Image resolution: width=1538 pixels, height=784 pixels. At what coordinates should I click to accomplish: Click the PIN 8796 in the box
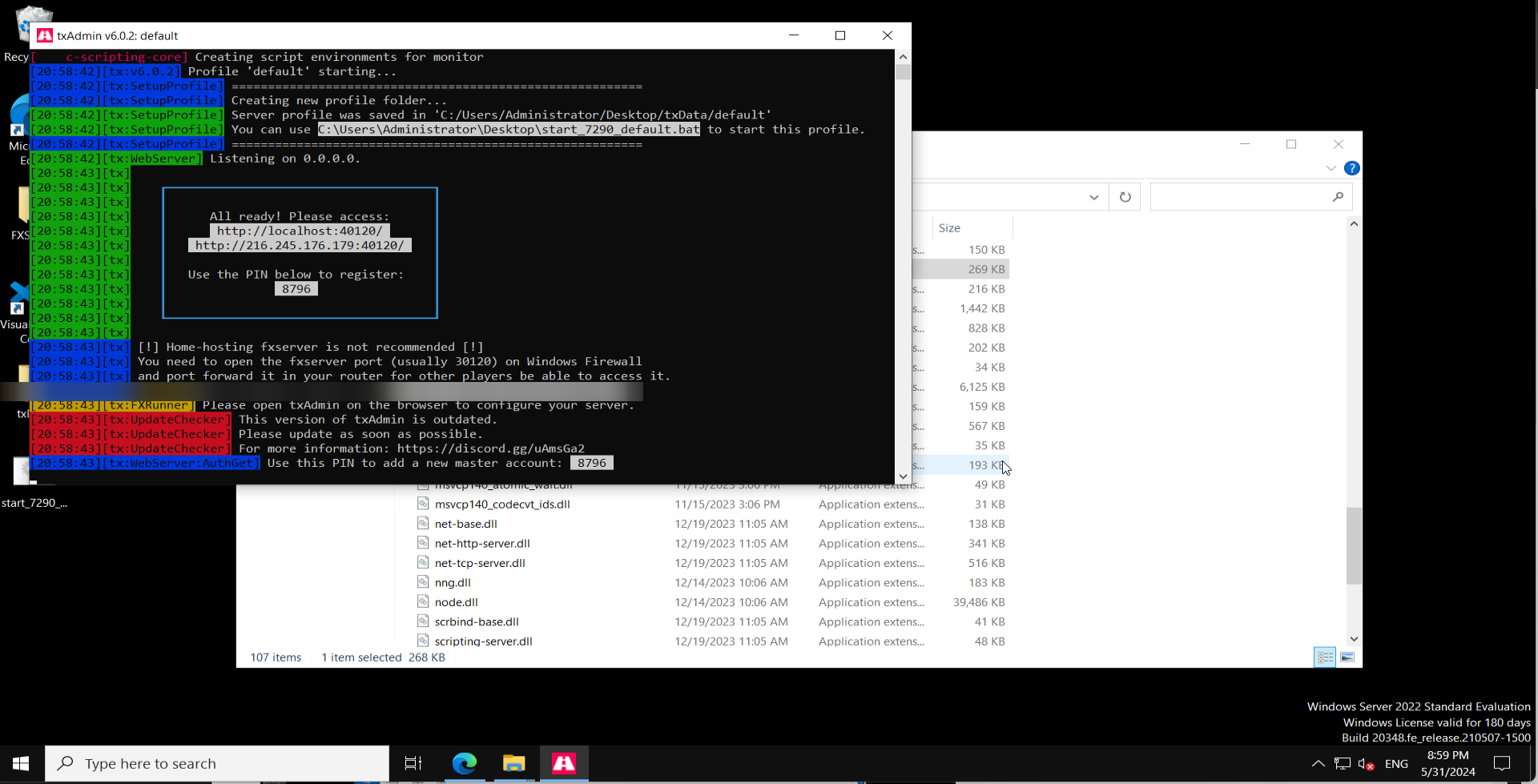296,289
